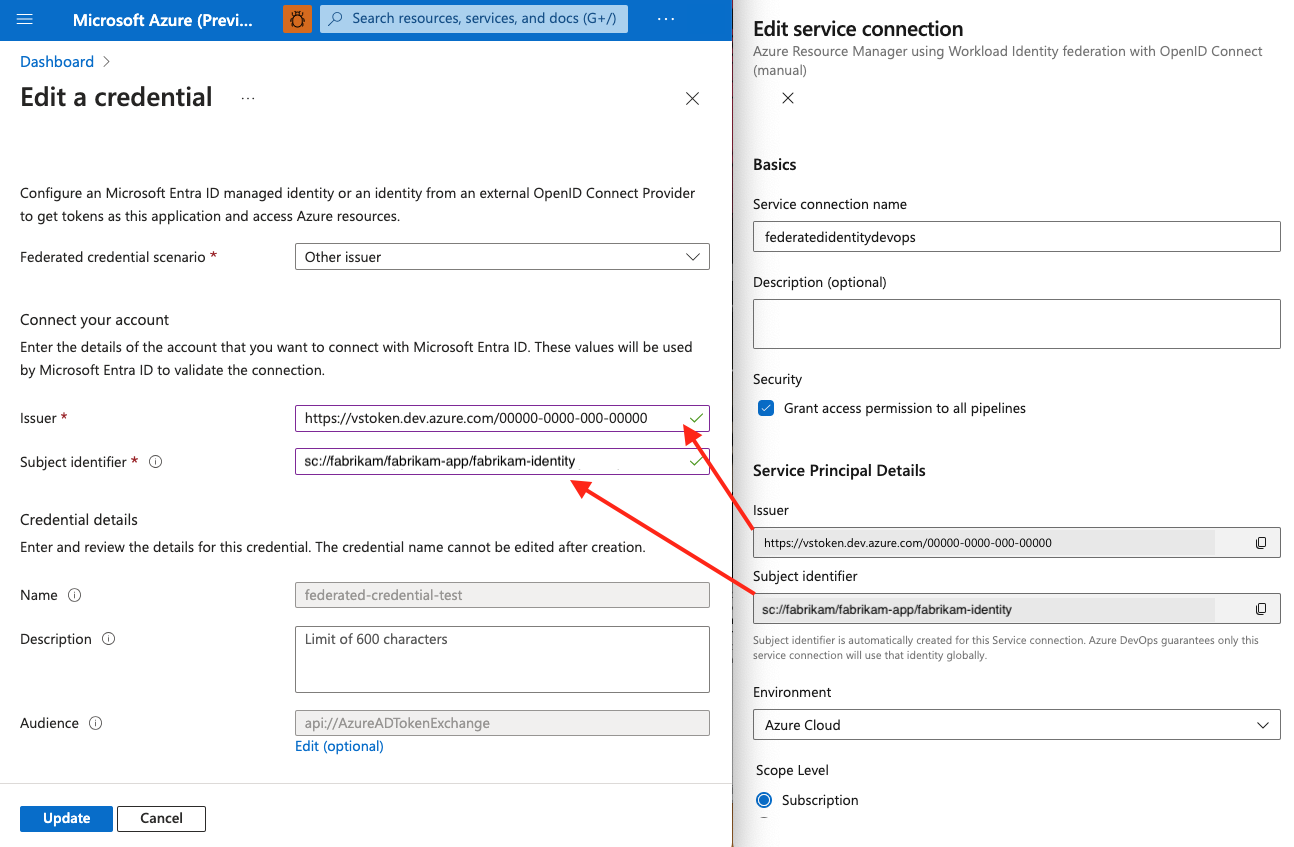Click the info icon next to Description

pos(108,639)
